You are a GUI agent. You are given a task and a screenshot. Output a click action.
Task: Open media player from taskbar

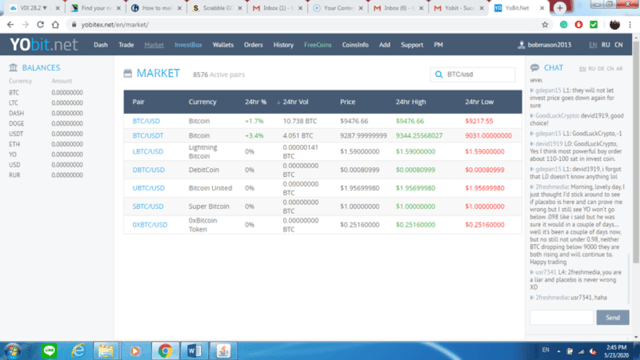click(x=135, y=351)
